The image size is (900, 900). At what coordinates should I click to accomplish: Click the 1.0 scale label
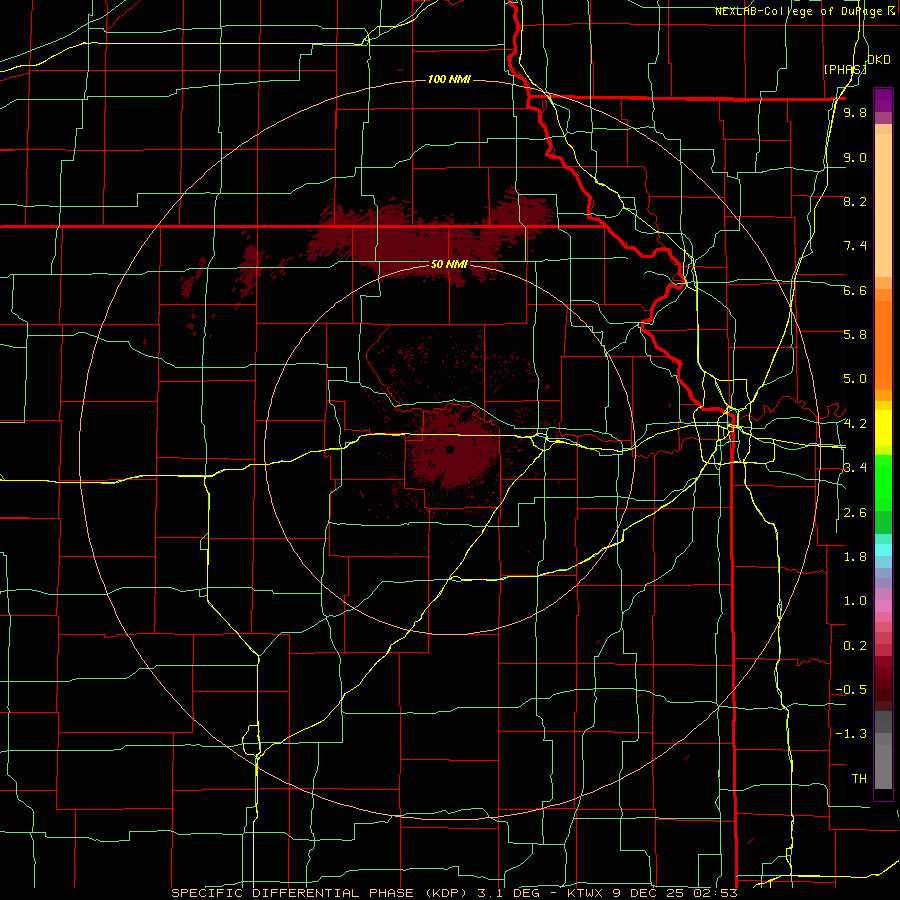pos(855,601)
